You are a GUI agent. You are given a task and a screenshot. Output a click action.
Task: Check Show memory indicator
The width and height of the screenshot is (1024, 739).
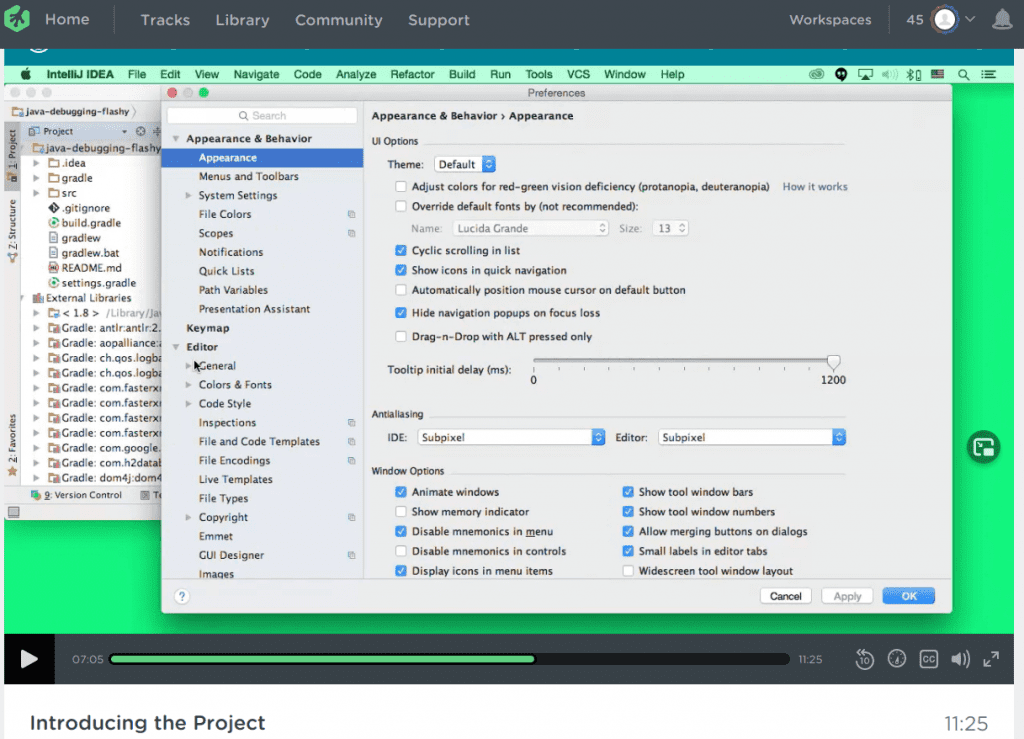point(401,512)
